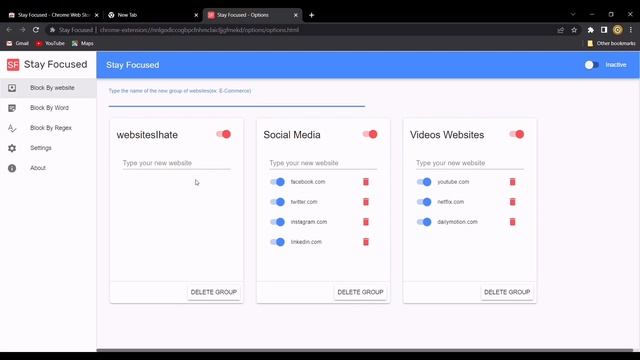Viewport: 640px width, 360px height.
Task: Toggle the extension Inactive switch
Action: [x=591, y=65]
